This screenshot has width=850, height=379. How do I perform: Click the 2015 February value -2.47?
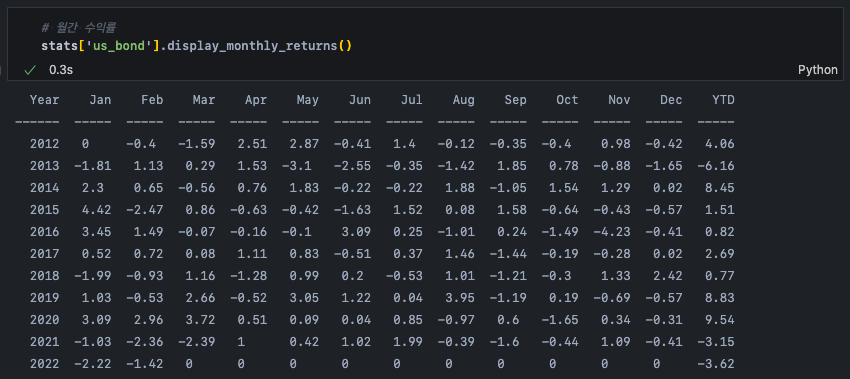(x=145, y=210)
